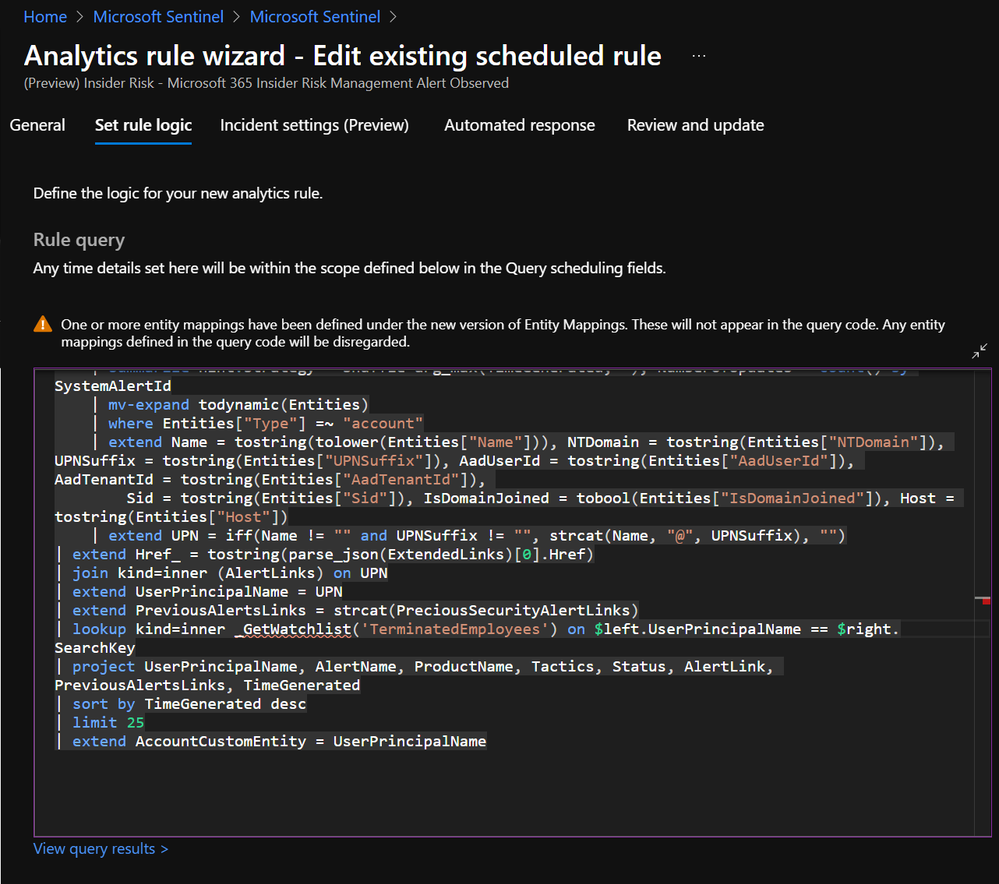Image resolution: width=999 pixels, height=884 pixels.
Task: Open the first Microsoft Sentinel breadcrumb
Action: tap(158, 17)
